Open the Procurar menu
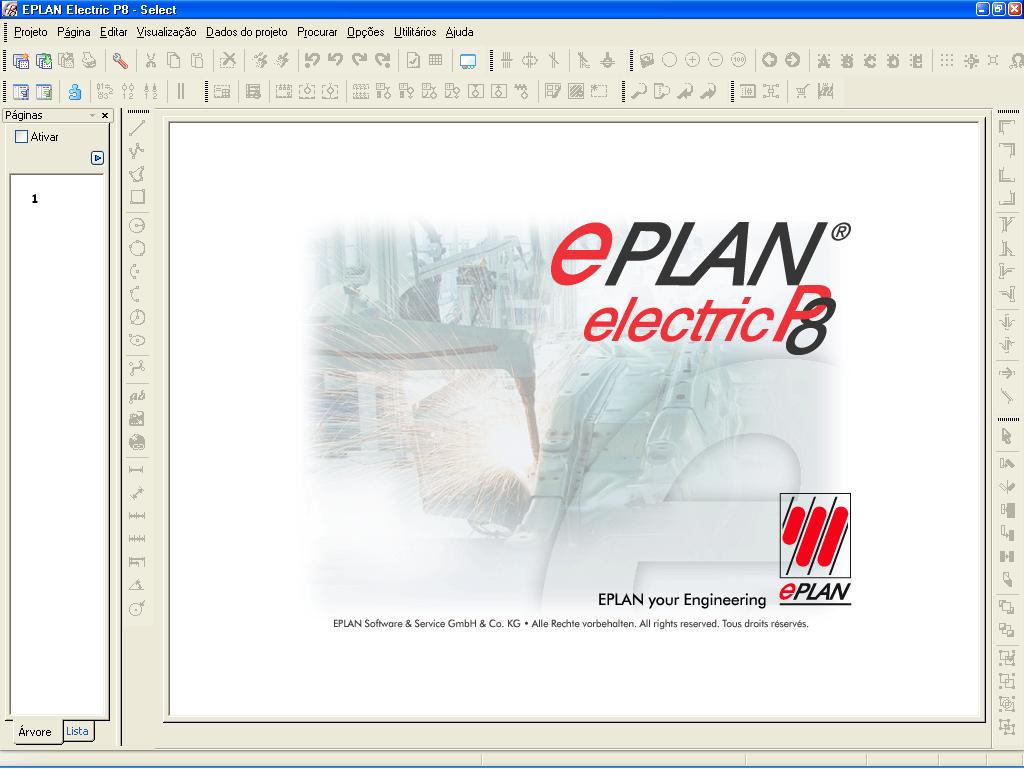Viewport: 1024px width, 769px height. 317,32
